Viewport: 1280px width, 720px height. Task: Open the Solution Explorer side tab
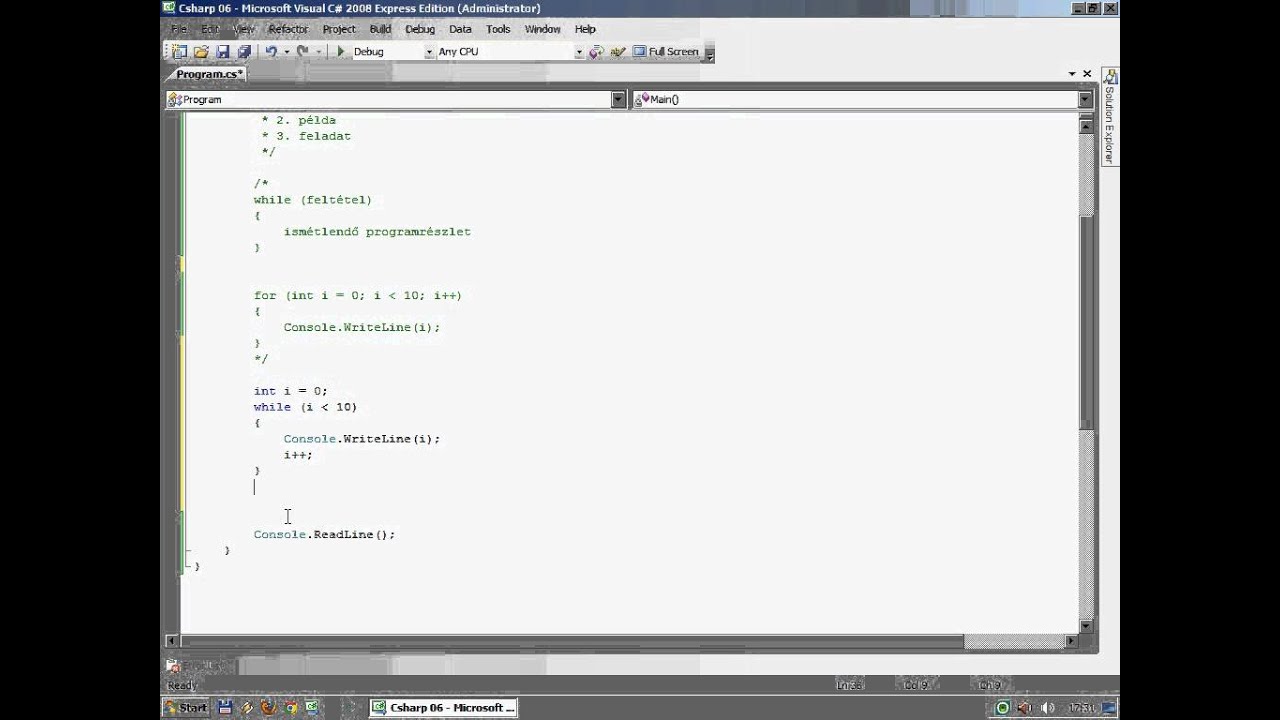coord(1109,116)
